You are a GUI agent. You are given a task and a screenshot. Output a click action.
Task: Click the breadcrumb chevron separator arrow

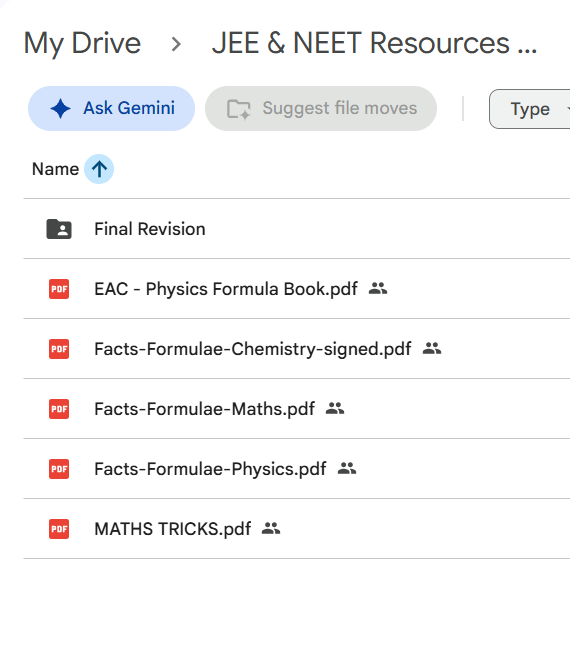point(176,44)
